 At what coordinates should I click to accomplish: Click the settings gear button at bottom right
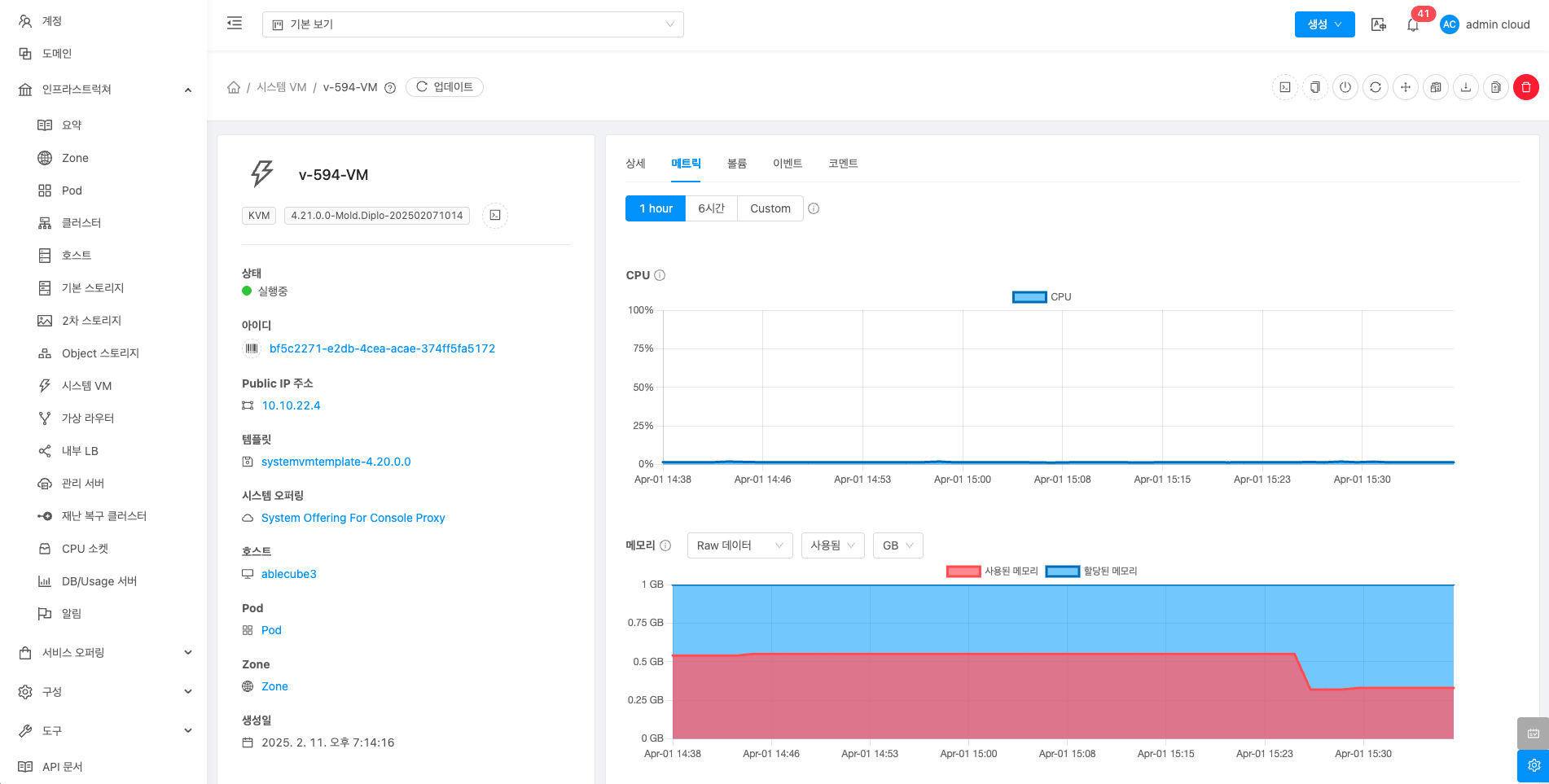tap(1533, 765)
